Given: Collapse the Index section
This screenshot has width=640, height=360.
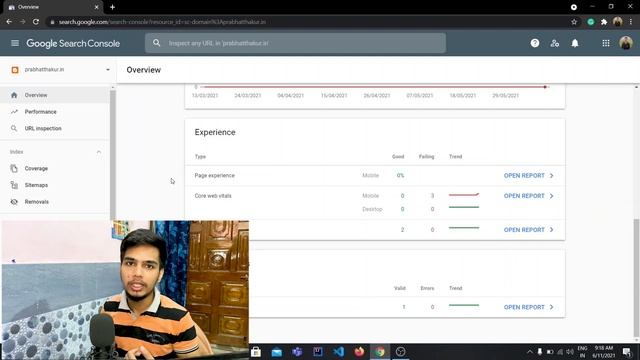Looking at the screenshot, I should click(98, 152).
